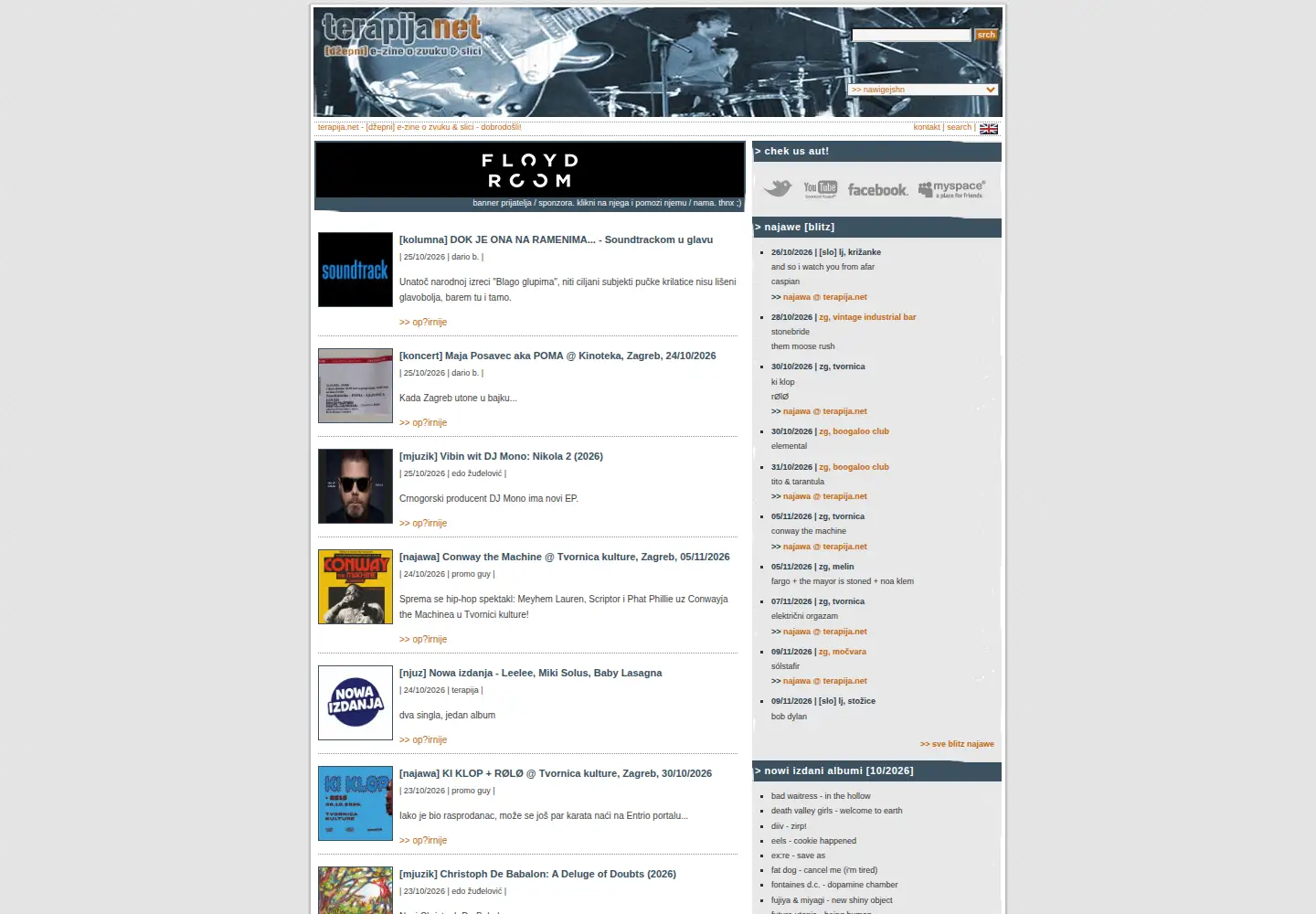Open the sve blitz najawe link

click(x=957, y=744)
